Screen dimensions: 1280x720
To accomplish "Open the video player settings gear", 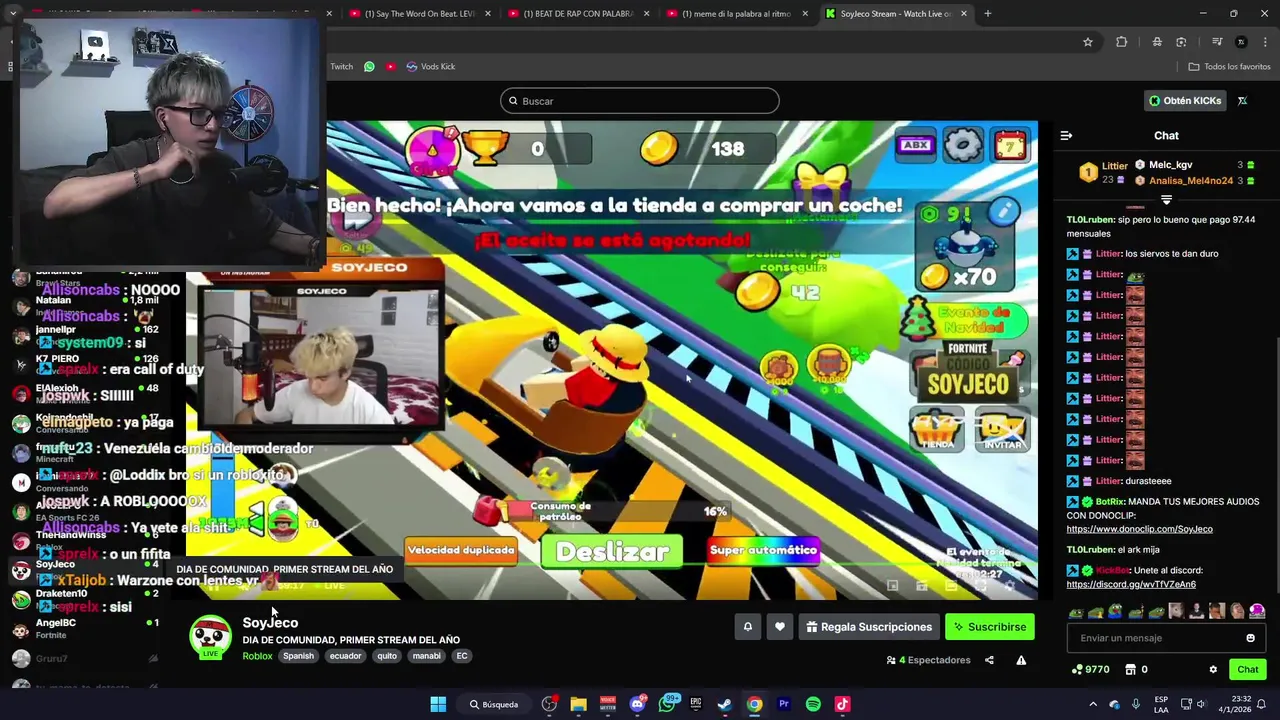I will pos(1009,585).
